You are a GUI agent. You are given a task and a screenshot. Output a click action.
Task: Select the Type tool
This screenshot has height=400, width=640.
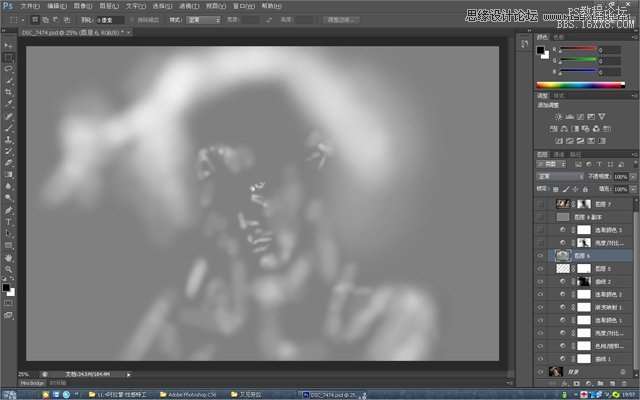9,221
